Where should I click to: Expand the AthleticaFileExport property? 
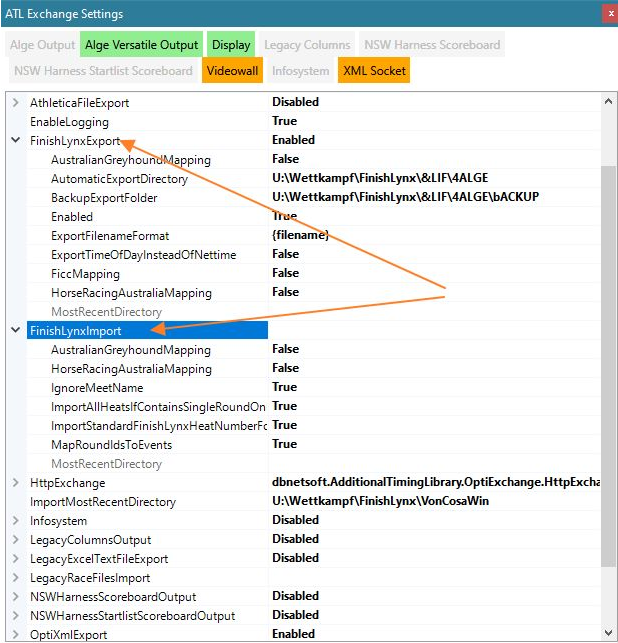tap(15, 103)
